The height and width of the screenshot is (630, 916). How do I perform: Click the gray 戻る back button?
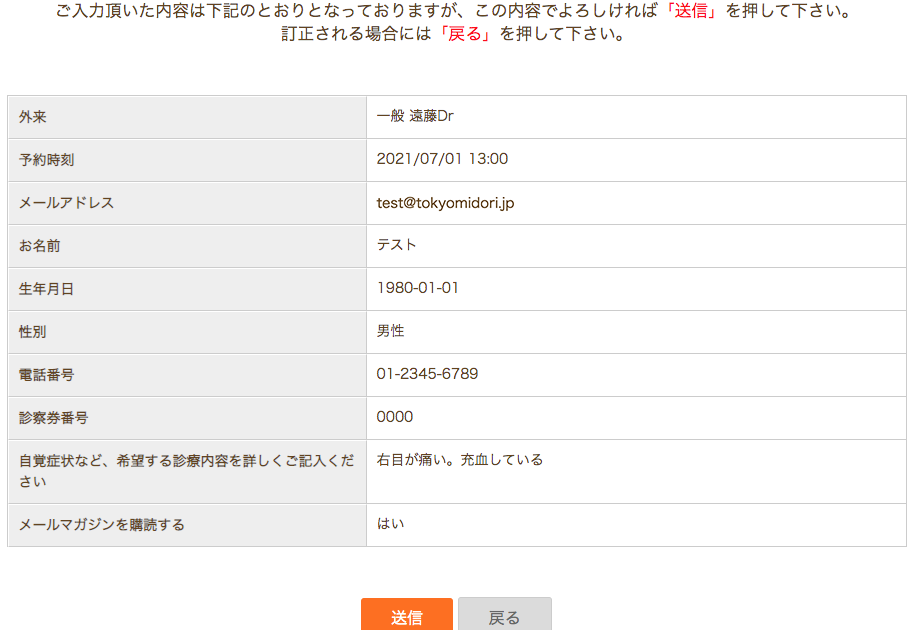[x=505, y=614]
